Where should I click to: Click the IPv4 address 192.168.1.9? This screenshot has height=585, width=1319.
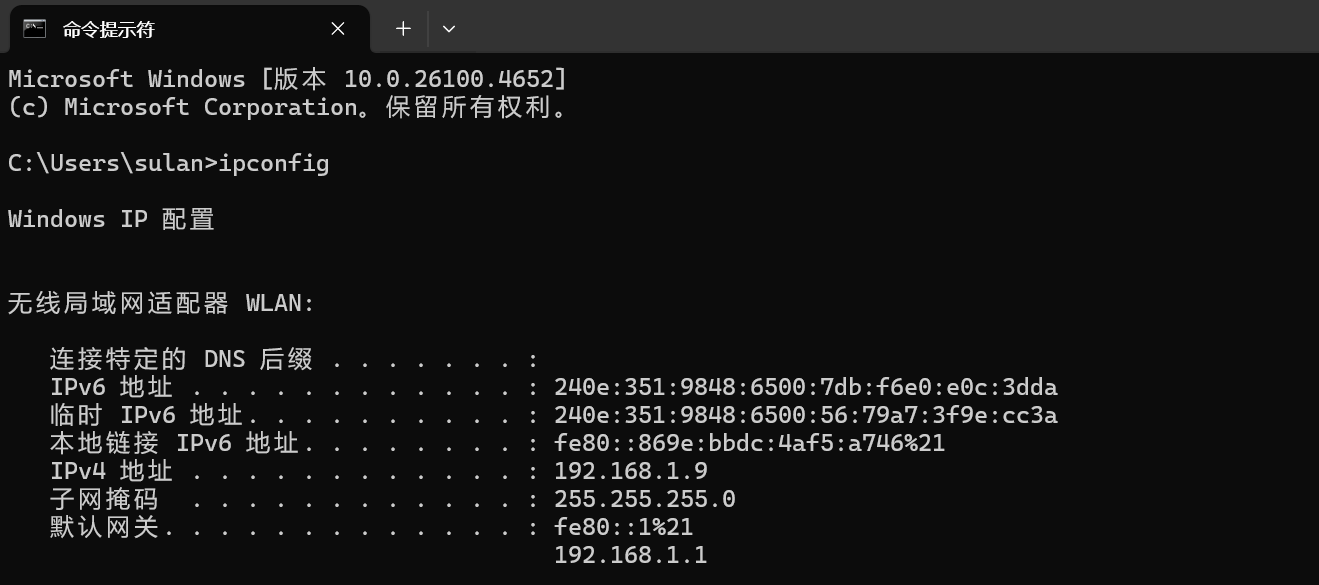coord(630,471)
